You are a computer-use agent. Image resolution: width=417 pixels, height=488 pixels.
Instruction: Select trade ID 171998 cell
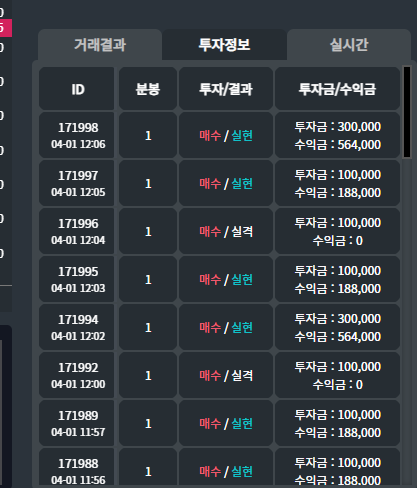(77, 135)
